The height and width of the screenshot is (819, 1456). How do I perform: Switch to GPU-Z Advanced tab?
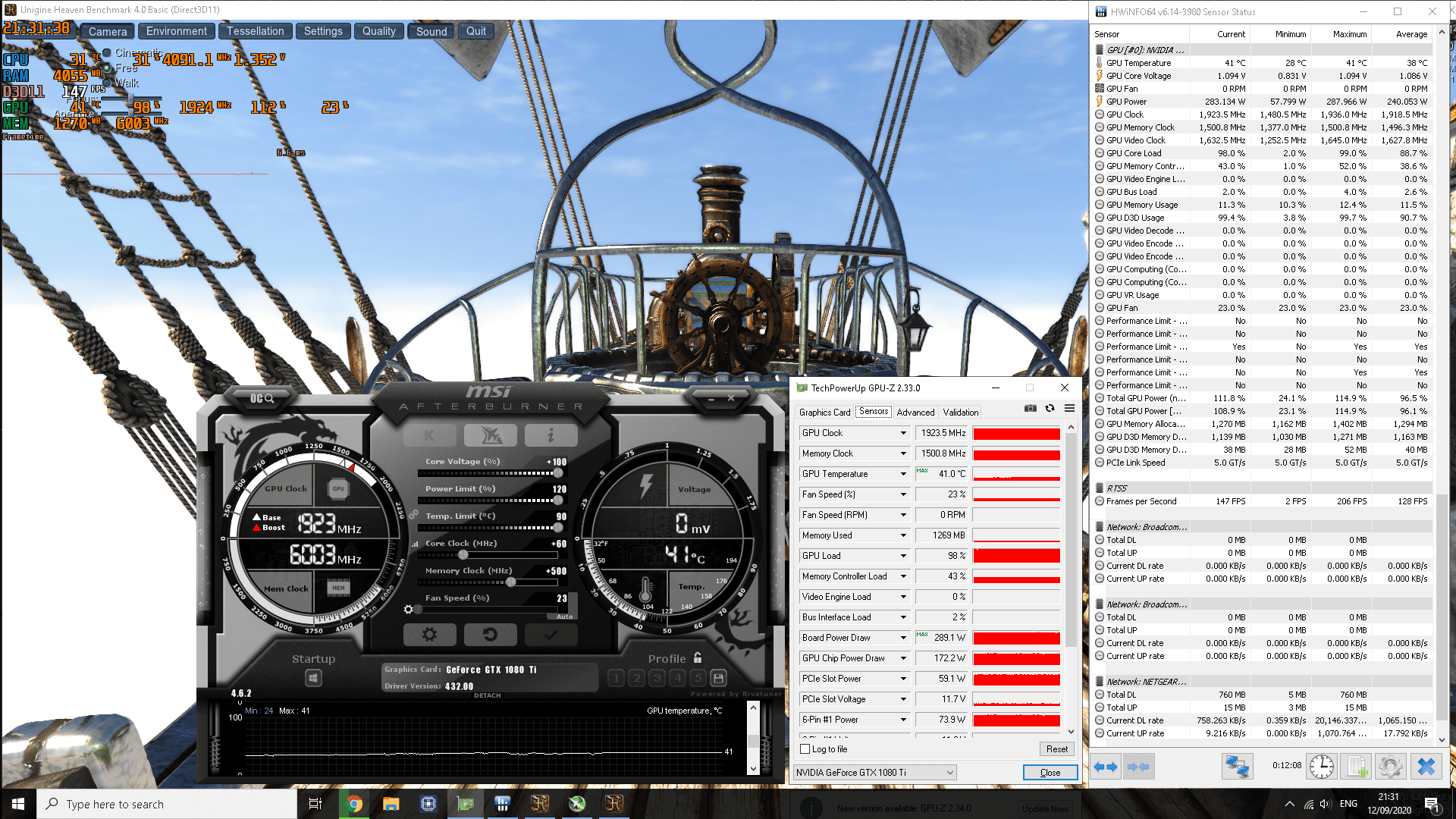click(915, 413)
